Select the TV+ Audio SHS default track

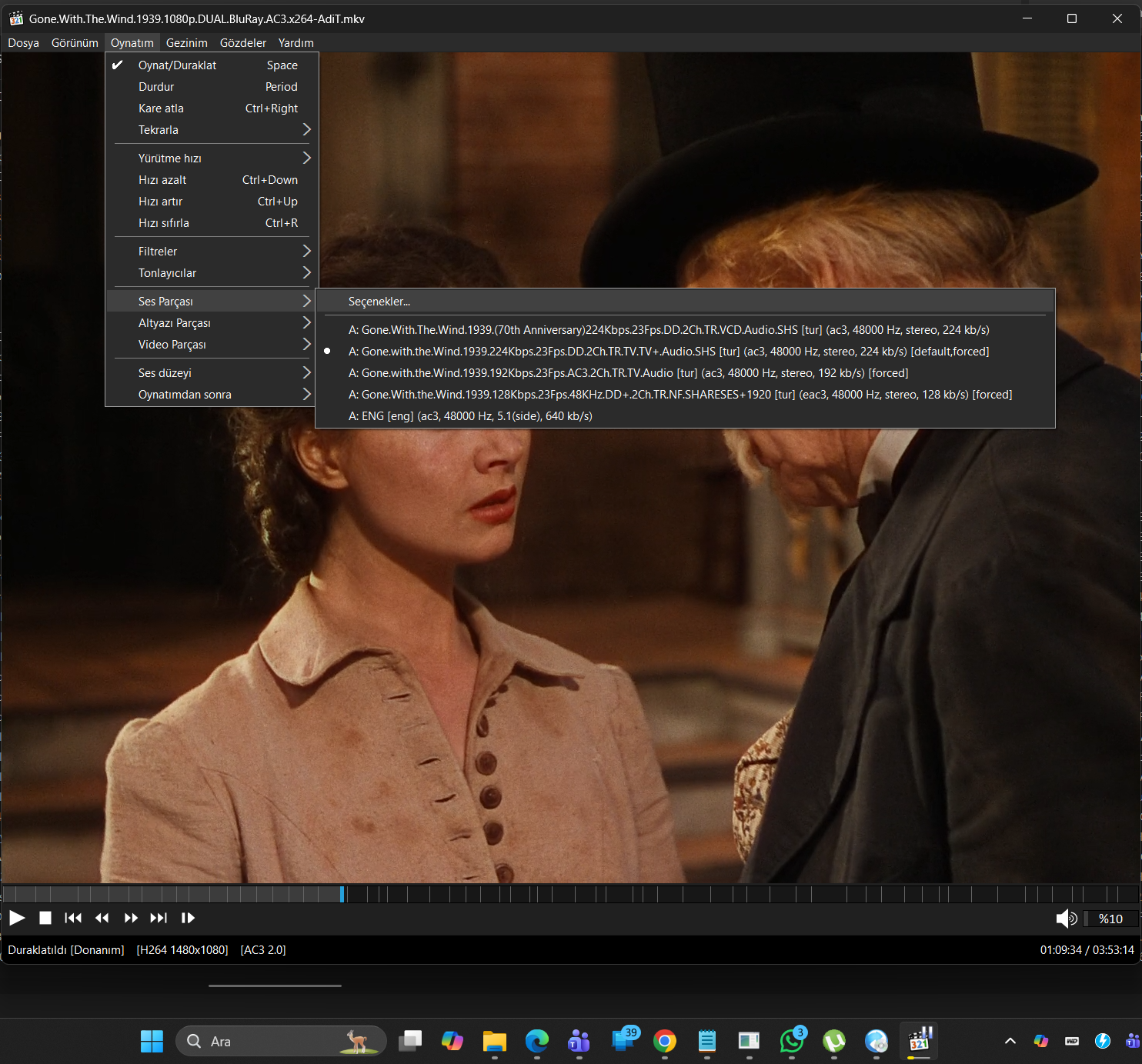[x=685, y=352]
